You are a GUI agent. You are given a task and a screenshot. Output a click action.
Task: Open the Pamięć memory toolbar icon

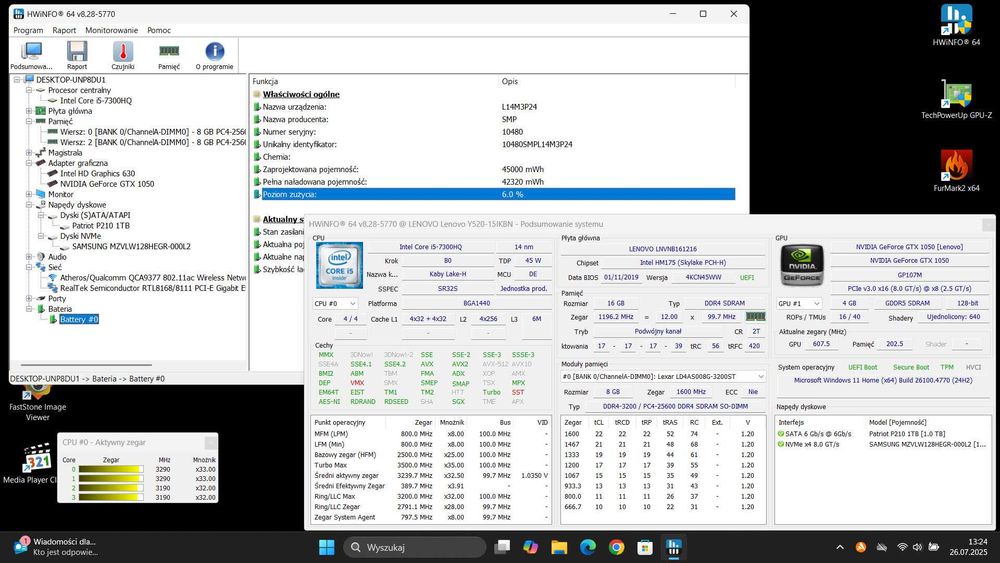point(168,55)
